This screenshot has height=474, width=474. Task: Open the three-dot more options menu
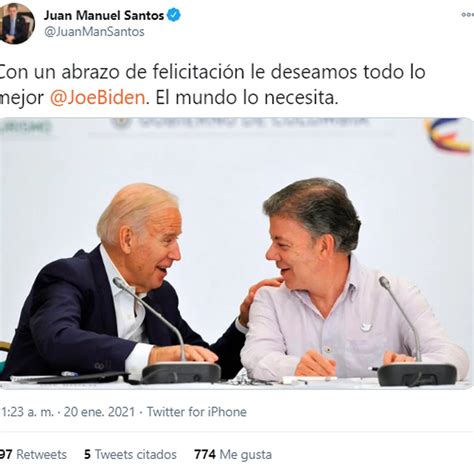[x=467, y=15]
